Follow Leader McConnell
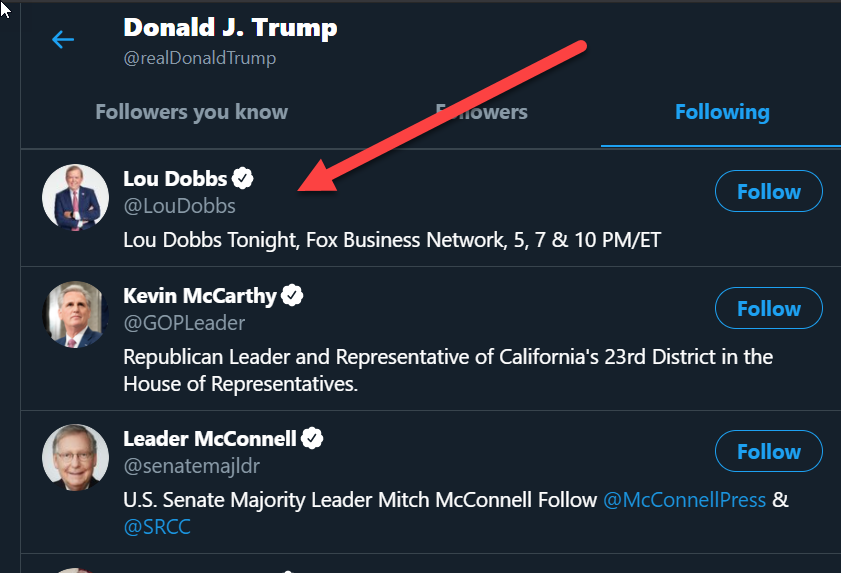841x573 pixels. click(768, 452)
